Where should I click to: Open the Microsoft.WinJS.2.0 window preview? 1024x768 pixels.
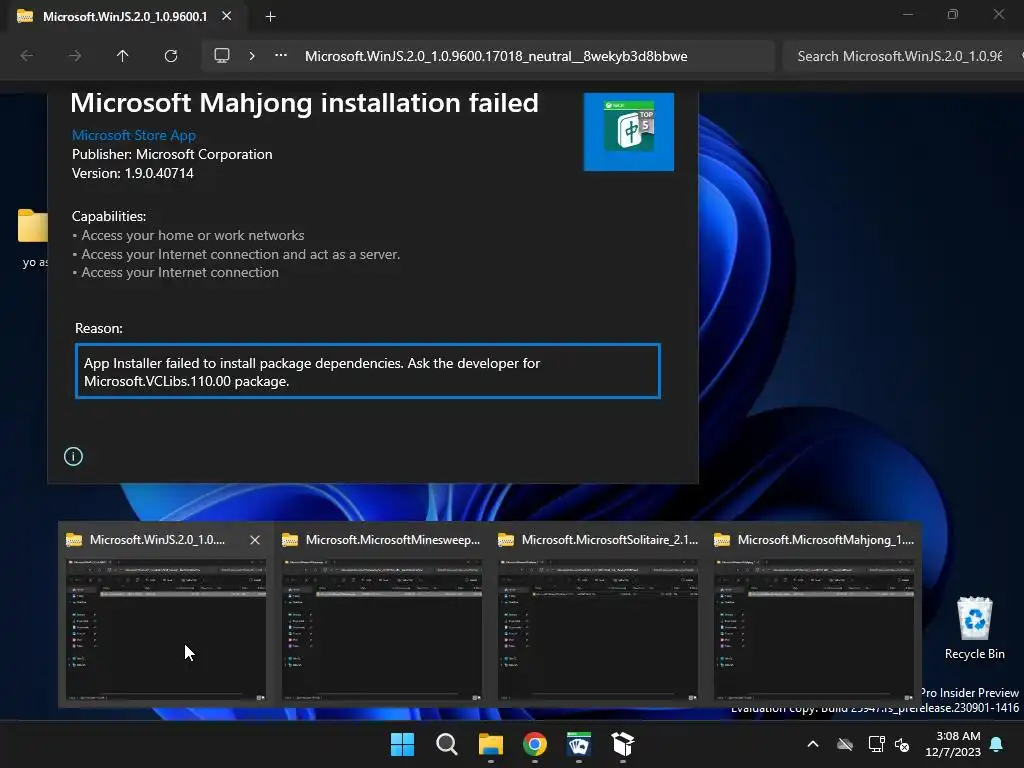(166, 630)
